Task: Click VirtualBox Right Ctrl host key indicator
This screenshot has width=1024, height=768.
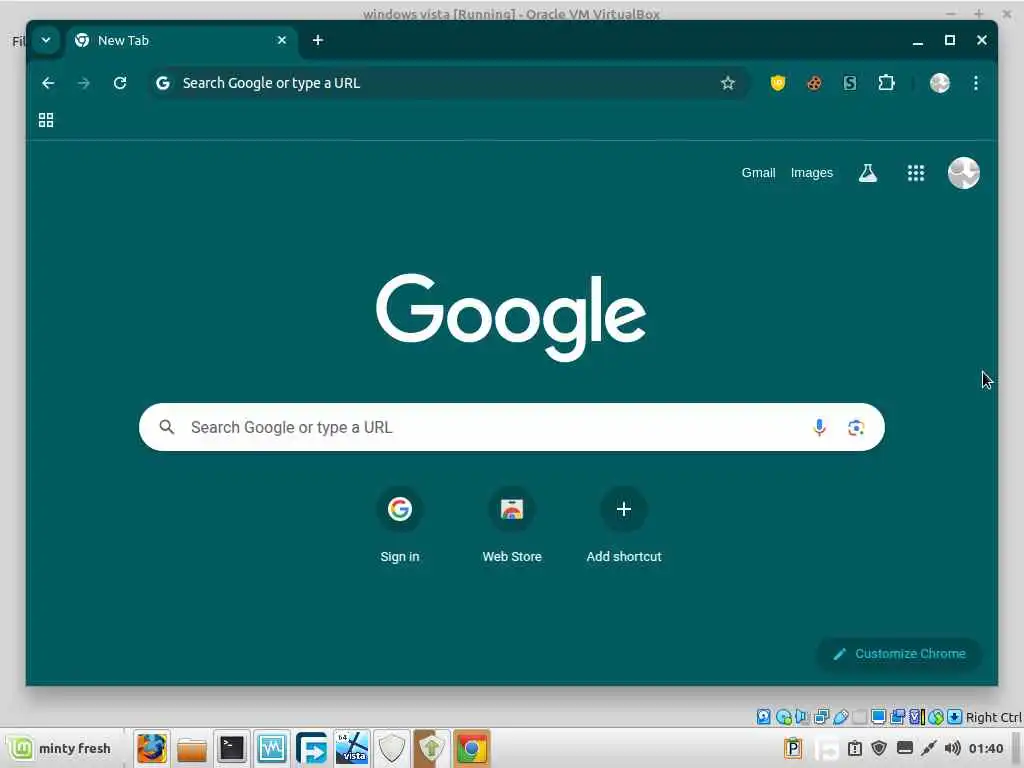Action: click(993, 717)
